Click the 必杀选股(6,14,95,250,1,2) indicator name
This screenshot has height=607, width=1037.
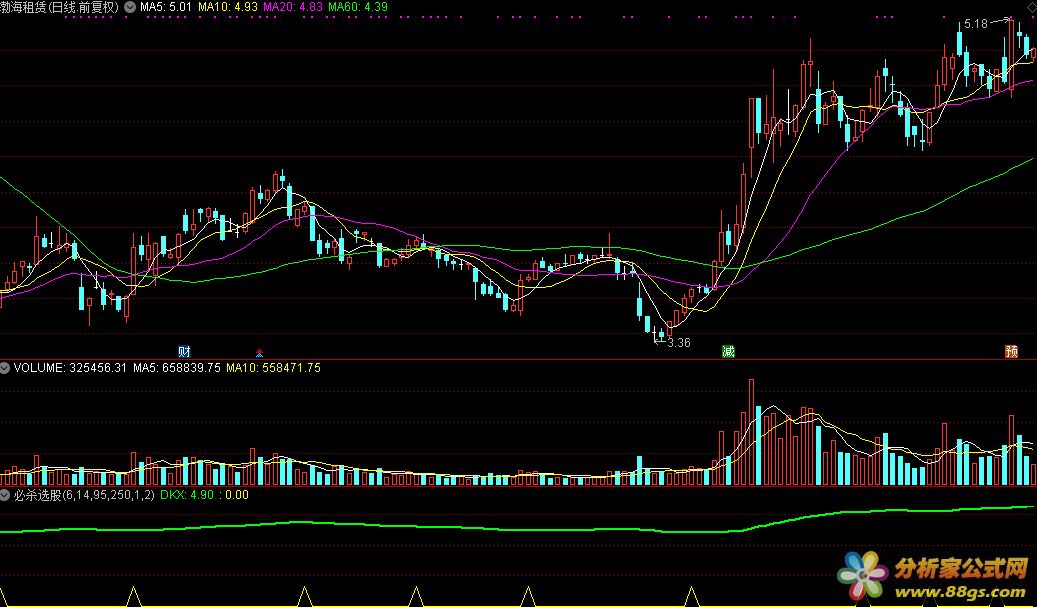point(84,495)
